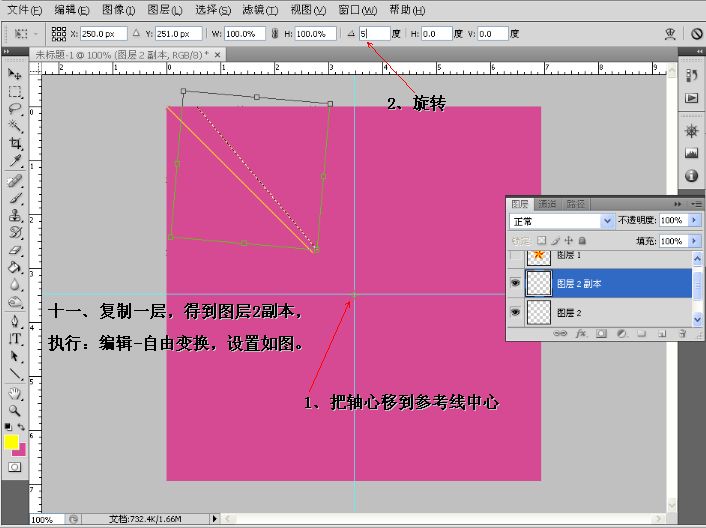Toggle lock layer position
Image resolution: width=706 pixels, height=528 pixels.
click(x=569, y=241)
